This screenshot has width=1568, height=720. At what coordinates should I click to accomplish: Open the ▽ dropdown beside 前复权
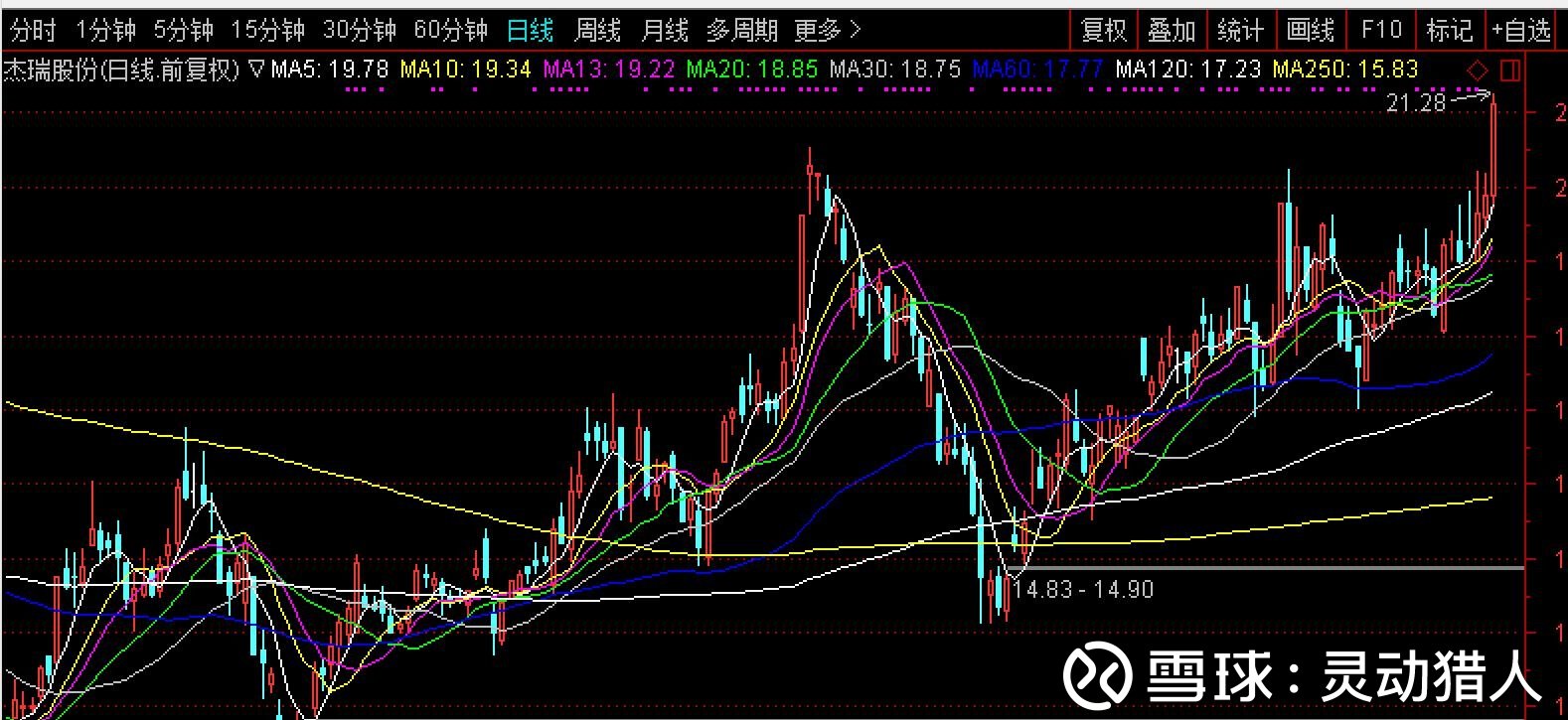[x=256, y=70]
